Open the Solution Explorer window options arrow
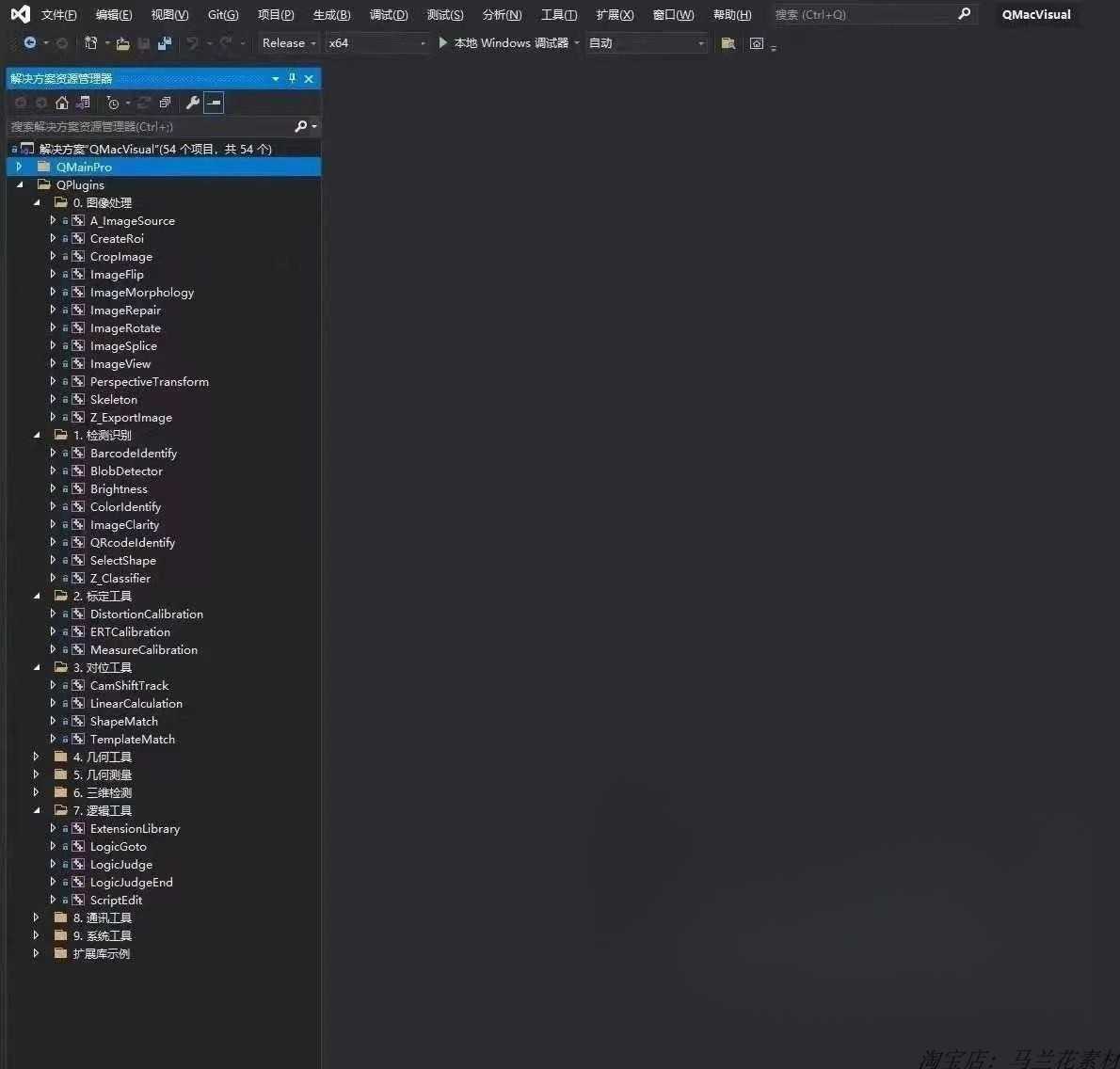This screenshot has height=1069, width=1120. [276, 78]
